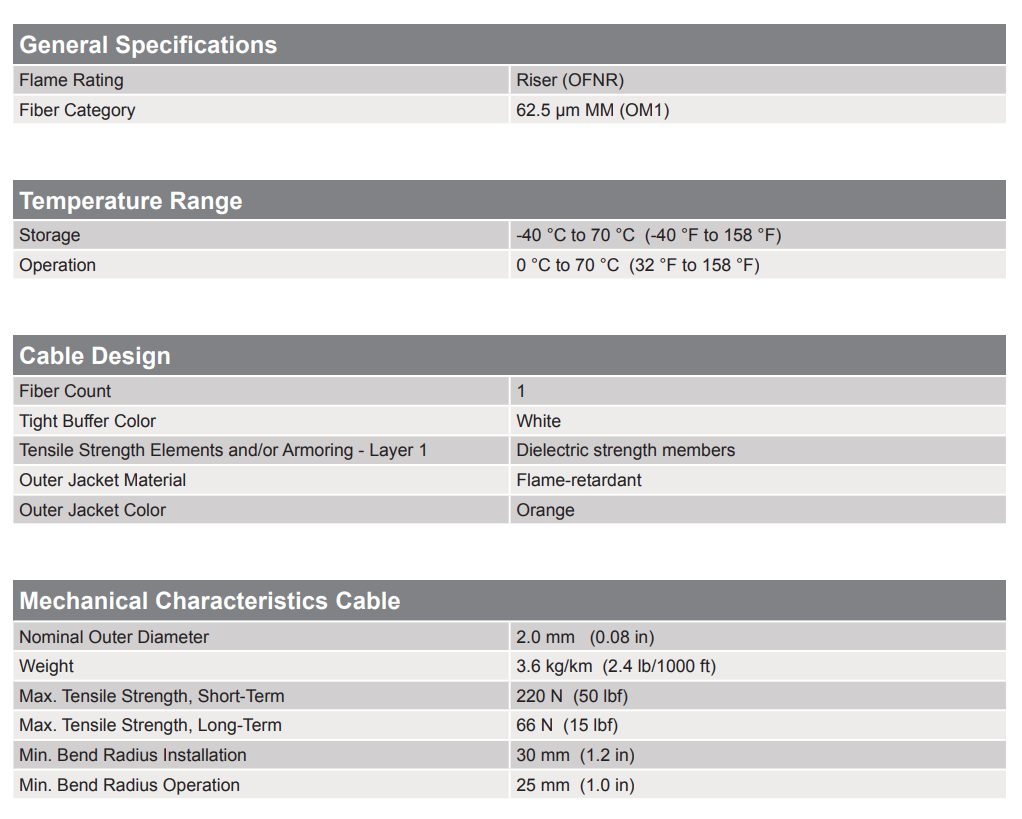Click the 62.5 μm MM (OM1) value
Screen dimensions: 1022x819
click(x=593, y=110)
